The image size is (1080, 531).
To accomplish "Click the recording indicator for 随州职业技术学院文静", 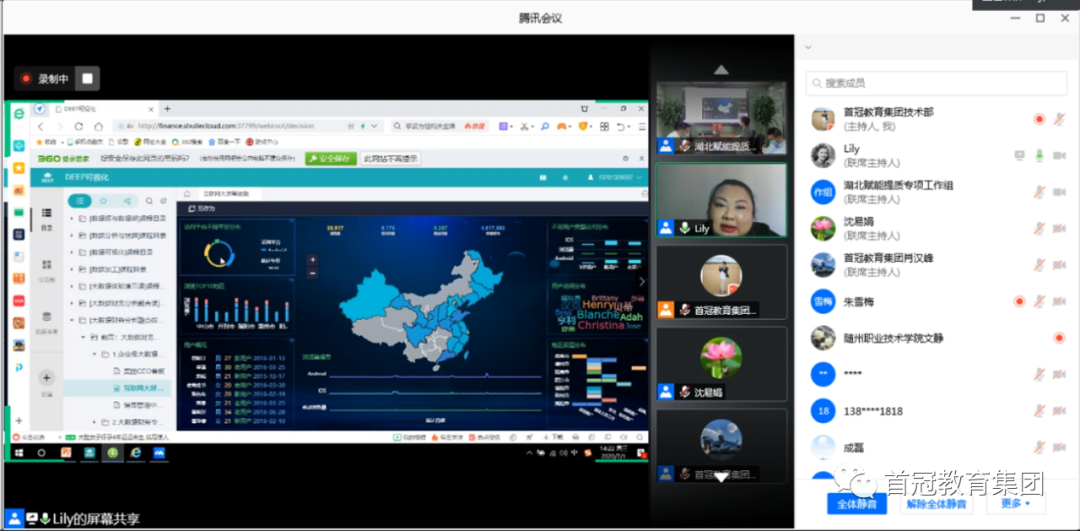I will point(1059,337).
